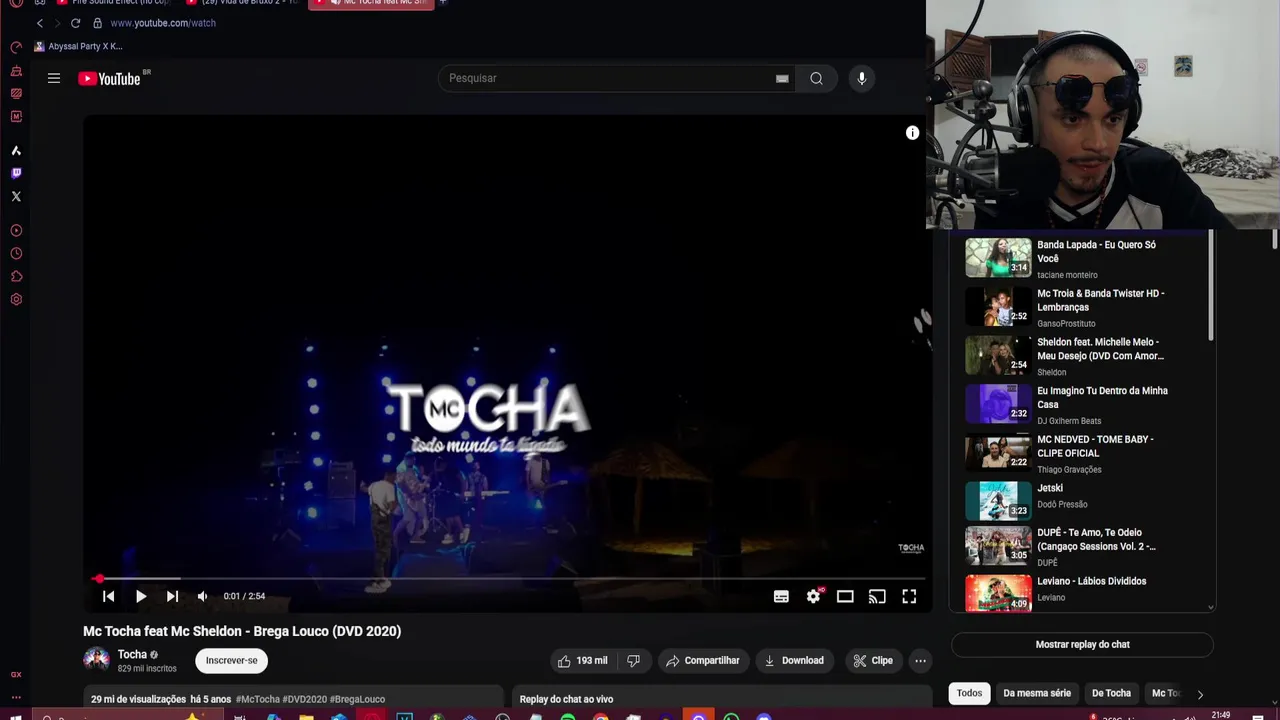The height and width of the screenshot is (720, 1280).
Task: Cast video to a TV
Action: pos(877,596)
